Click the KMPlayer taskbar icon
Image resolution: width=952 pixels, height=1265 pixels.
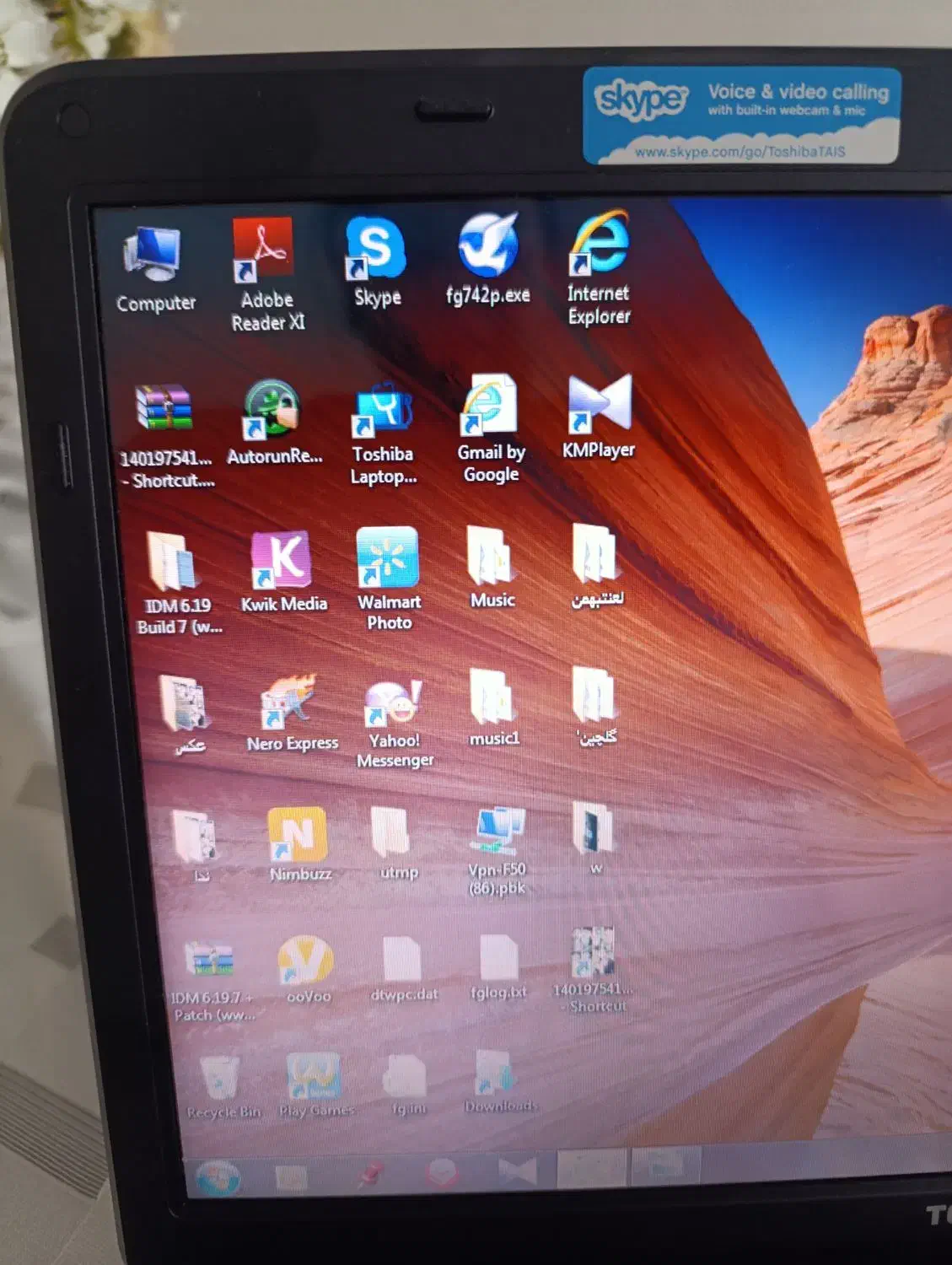[x=517, y=1171]
